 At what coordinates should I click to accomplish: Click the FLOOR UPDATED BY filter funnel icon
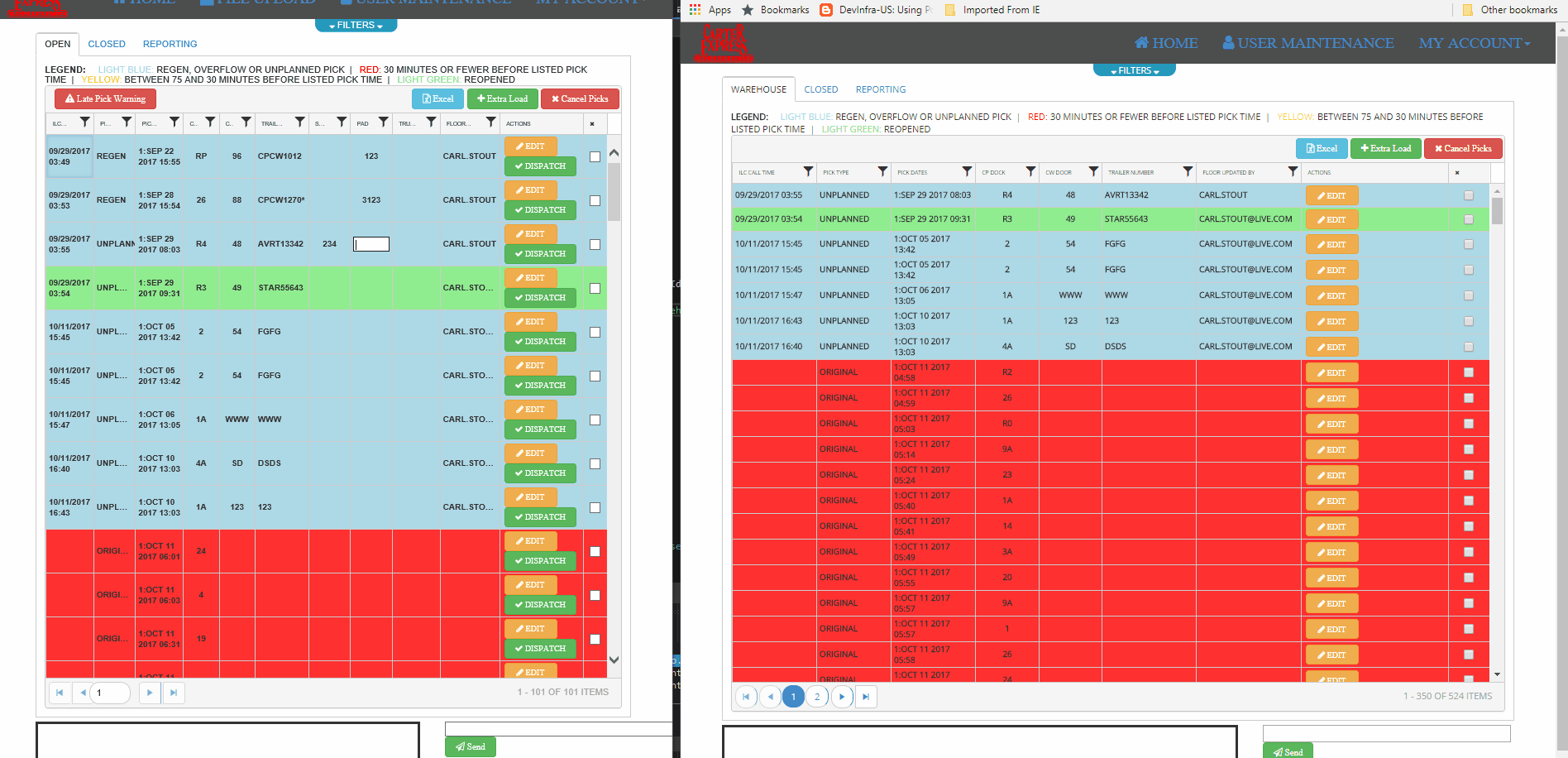[1293, 171]
